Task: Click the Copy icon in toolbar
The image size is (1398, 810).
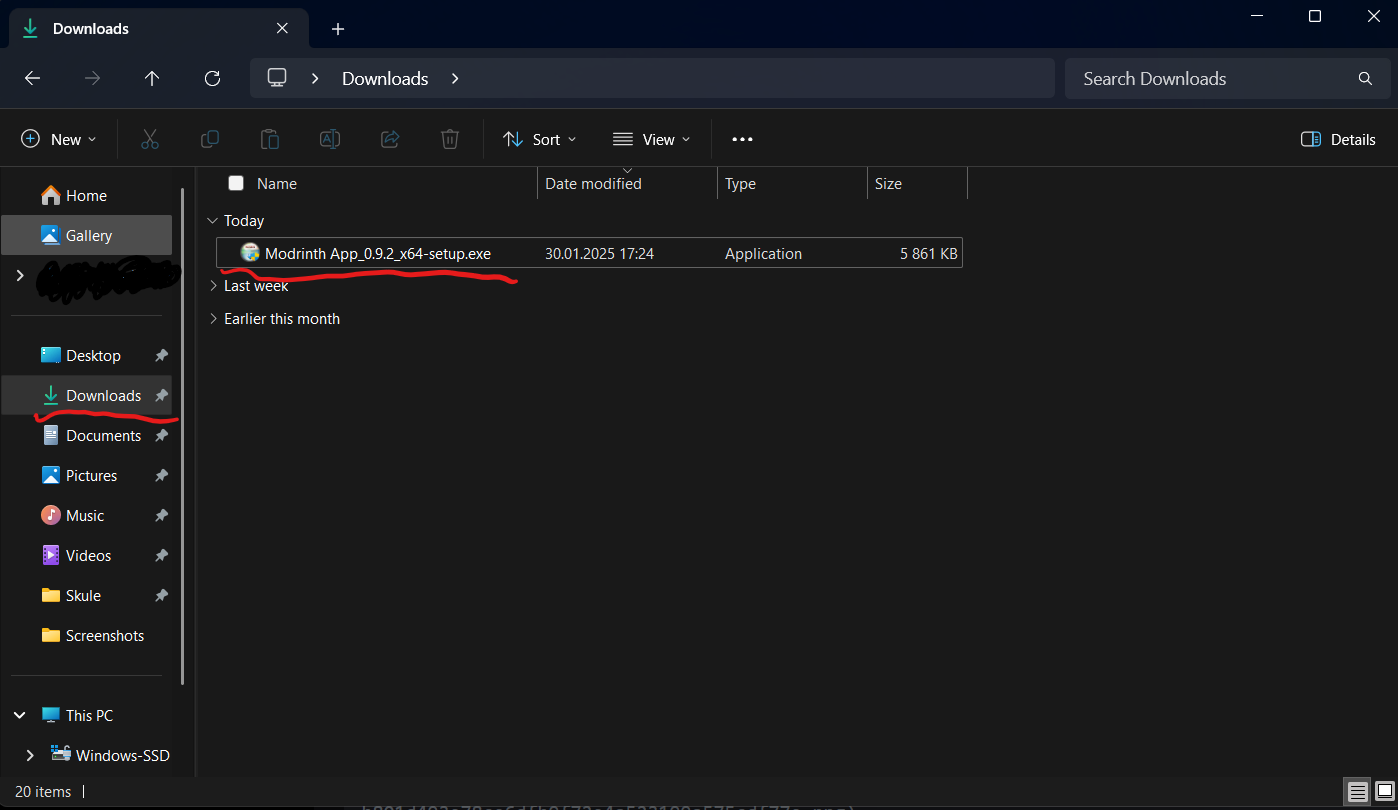Action: click(210, 139)
